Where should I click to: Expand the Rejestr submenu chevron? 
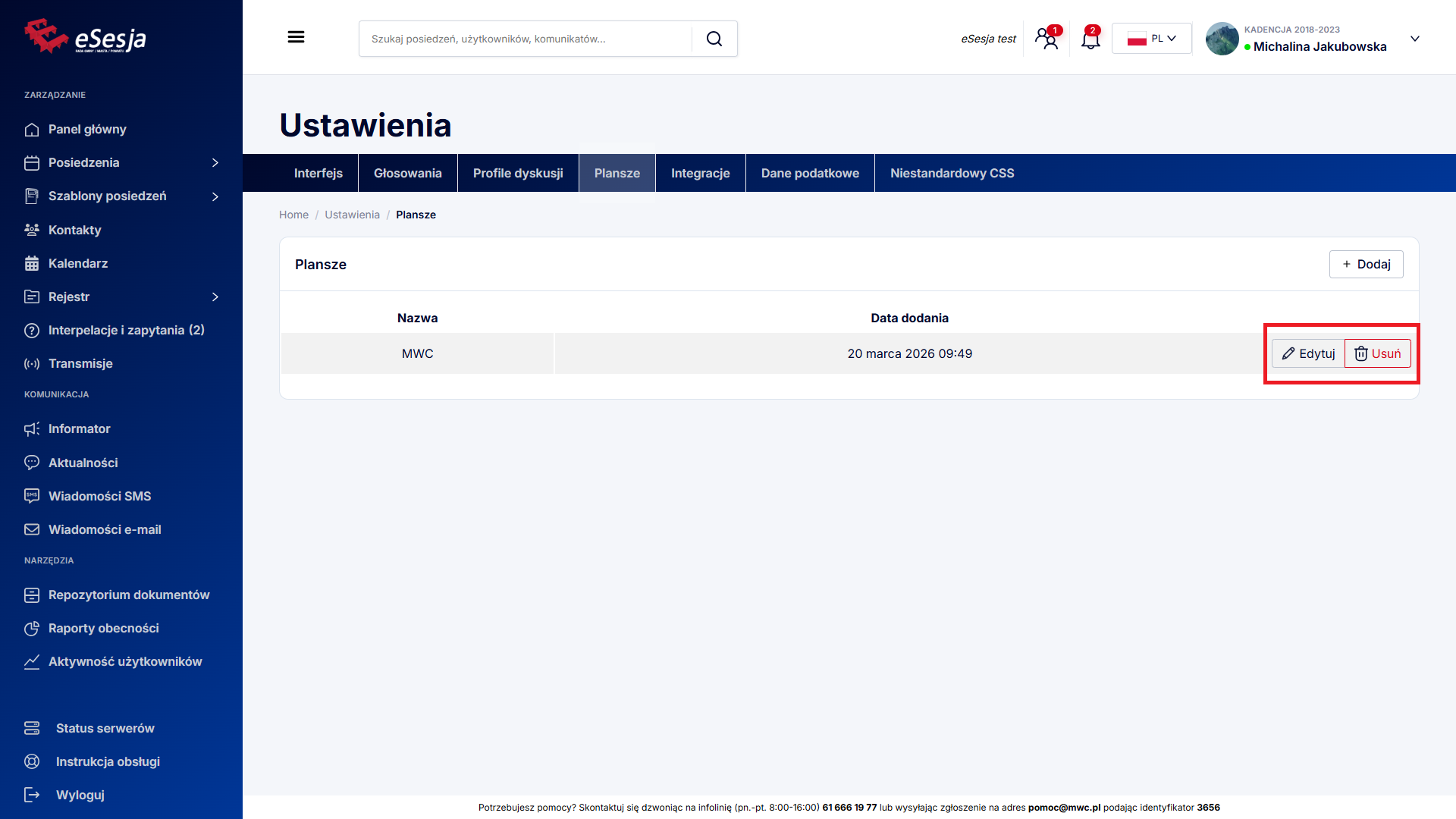coord(215,297)
